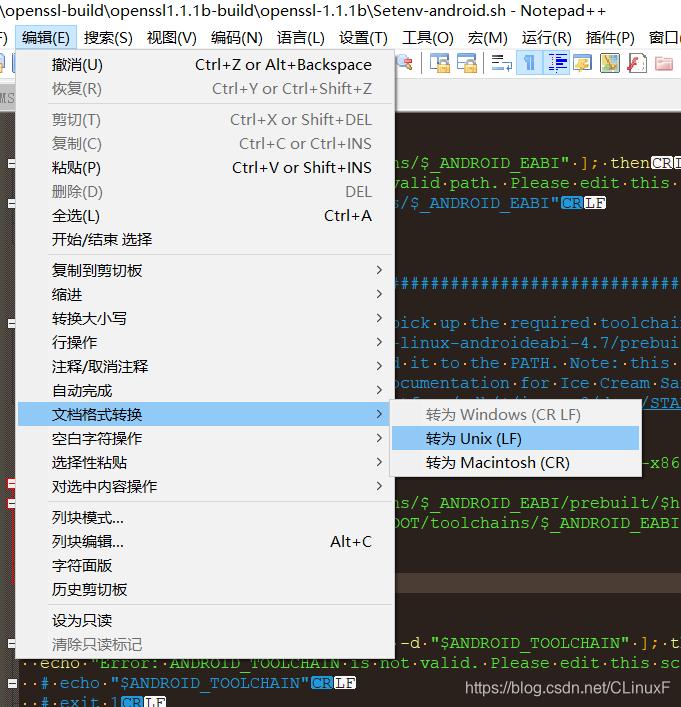Collapse fold marker beside -d "$ANDROID_TOOLCHAIN" line
681x707 pixels.
click(x=11, y=643)
